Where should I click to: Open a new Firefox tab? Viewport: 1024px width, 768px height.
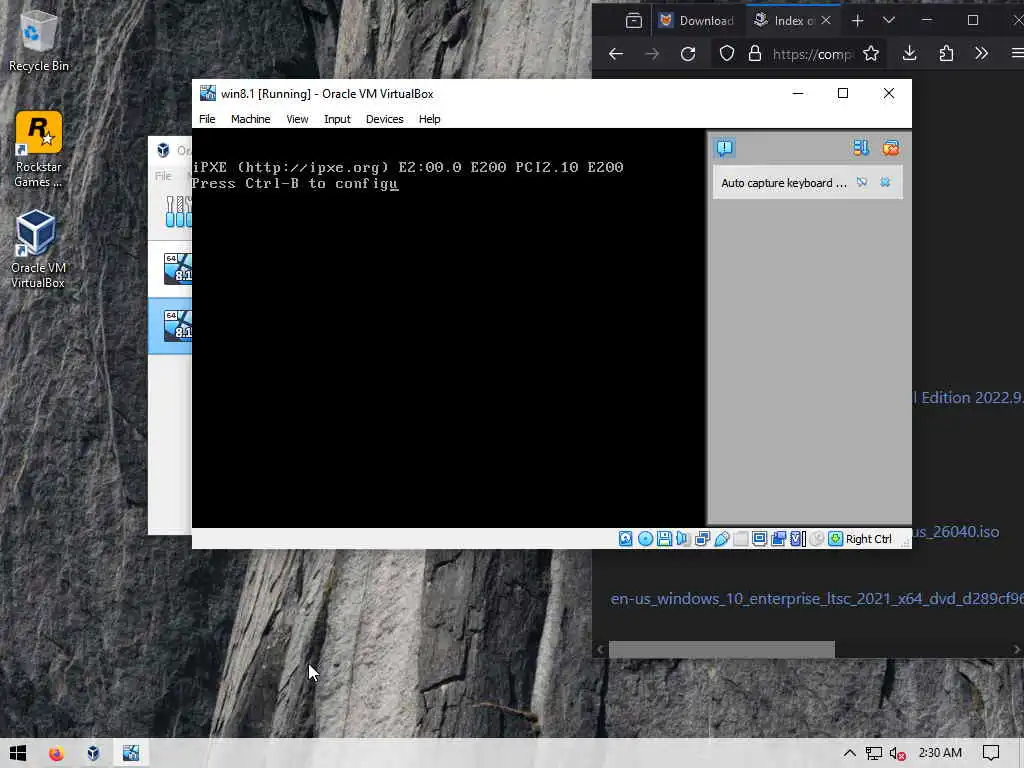[857, 20]
